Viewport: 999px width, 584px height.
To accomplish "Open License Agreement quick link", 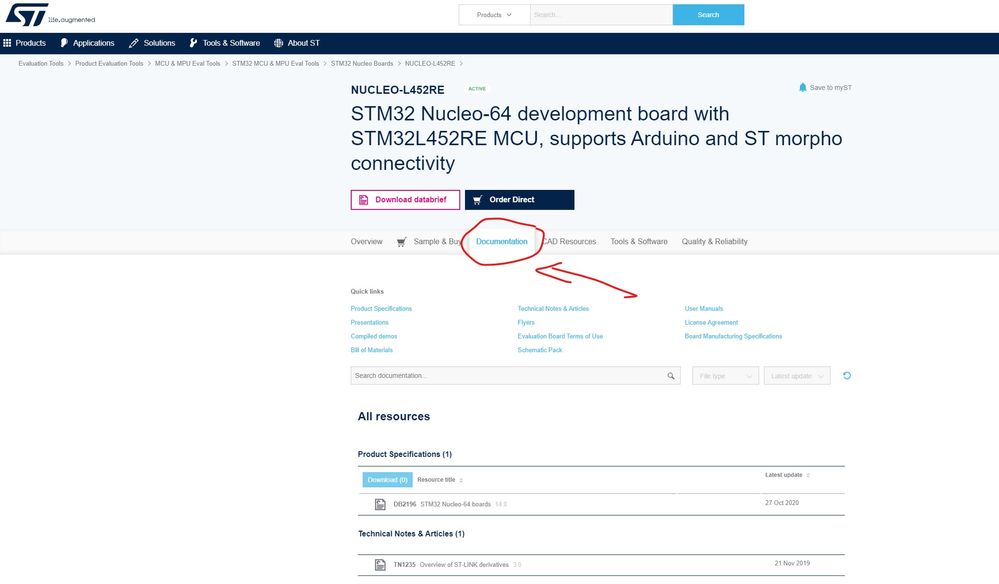I will click(711, 323).
